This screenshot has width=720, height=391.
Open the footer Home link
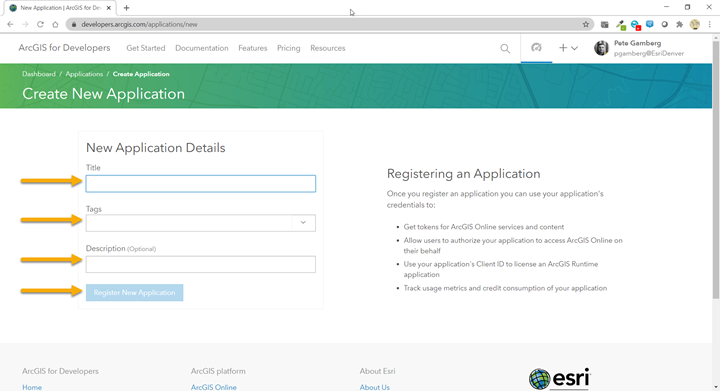pyautogui.click(x=32, y=387)
